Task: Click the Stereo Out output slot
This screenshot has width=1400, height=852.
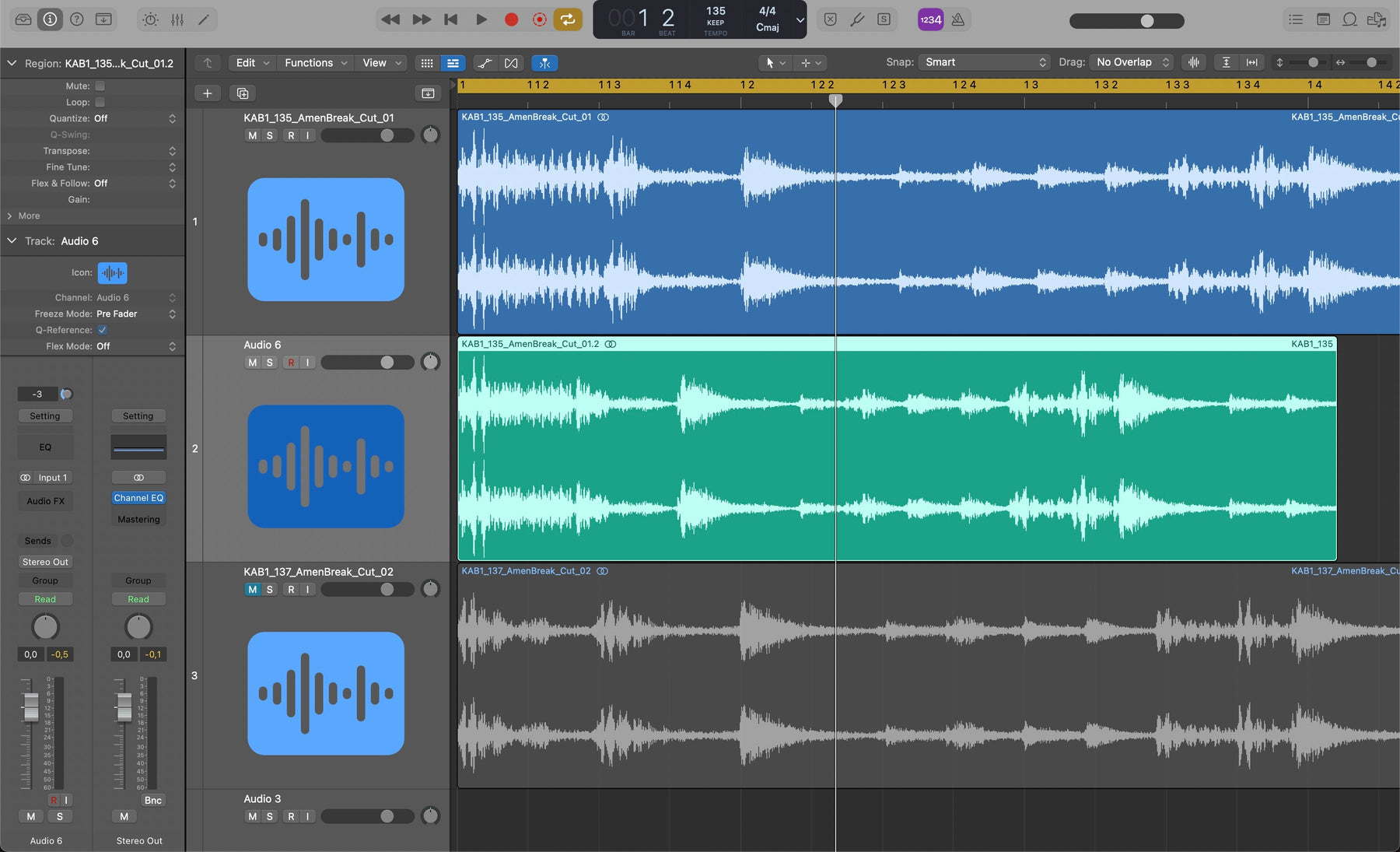Action: point(45,562)
